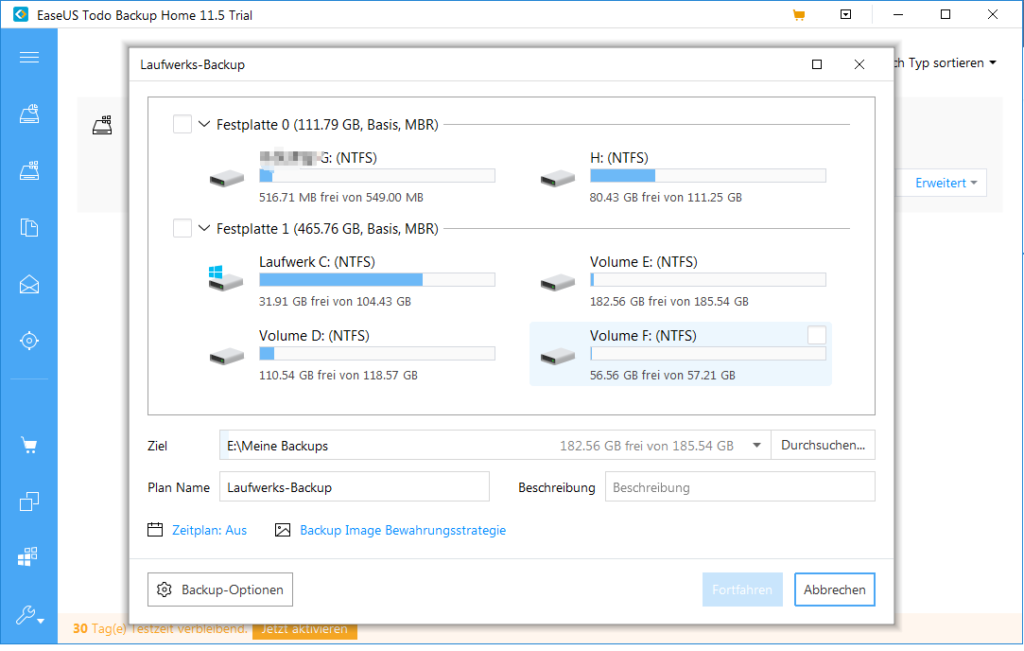Click the Festplatte 0 (111.79 GB, Basis, MBR) label
The width and height of the screenshot is (1024, 651).
[327, 125]
